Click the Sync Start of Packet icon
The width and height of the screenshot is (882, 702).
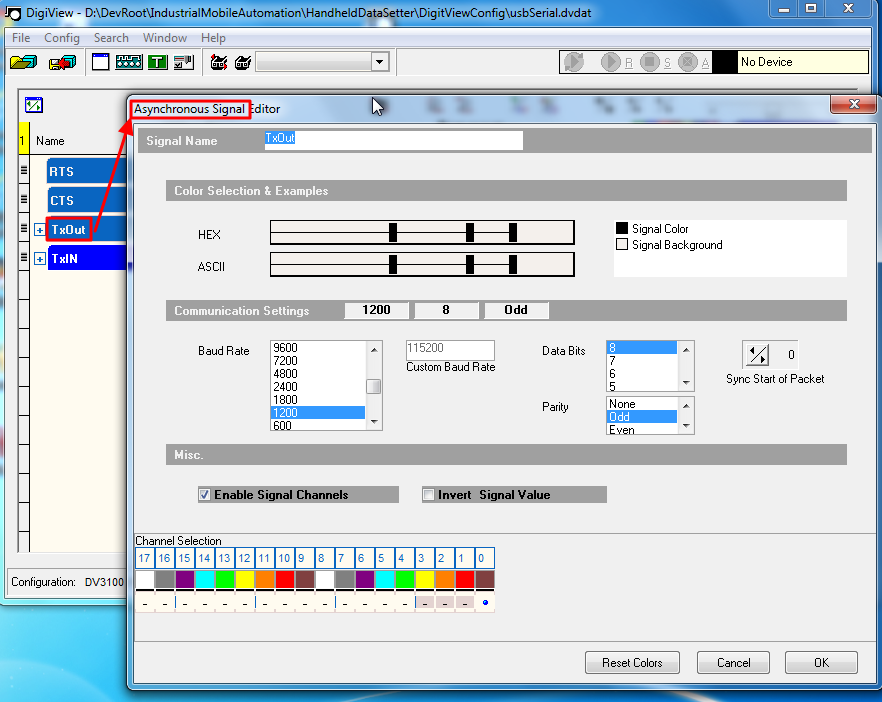[758, 354]
